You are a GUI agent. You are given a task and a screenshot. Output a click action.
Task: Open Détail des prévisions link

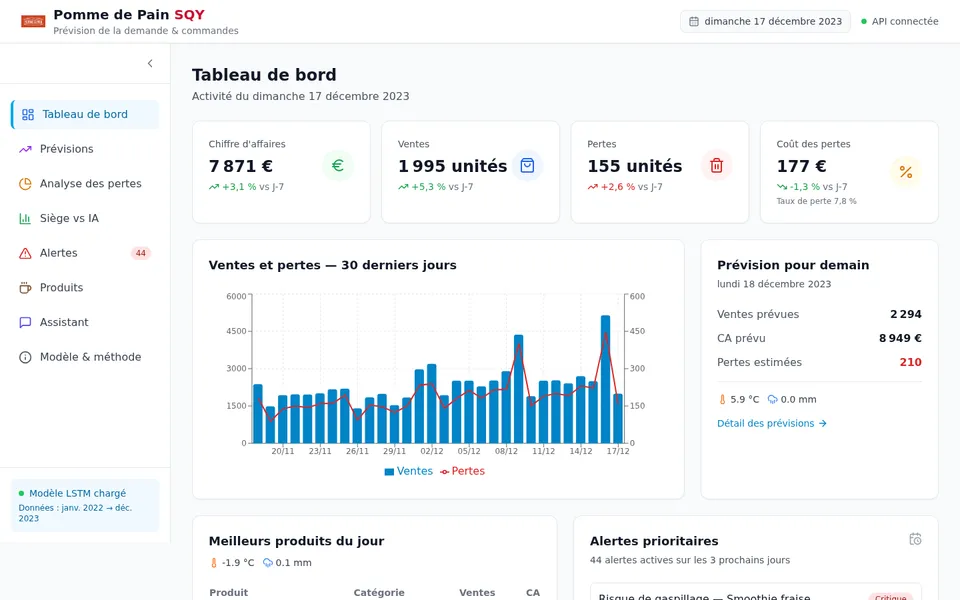(x=771, y=423)
